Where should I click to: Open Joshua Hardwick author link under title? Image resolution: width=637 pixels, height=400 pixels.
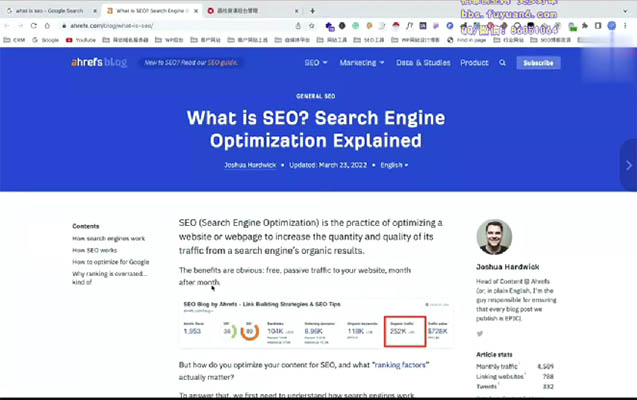click(251, 164)
